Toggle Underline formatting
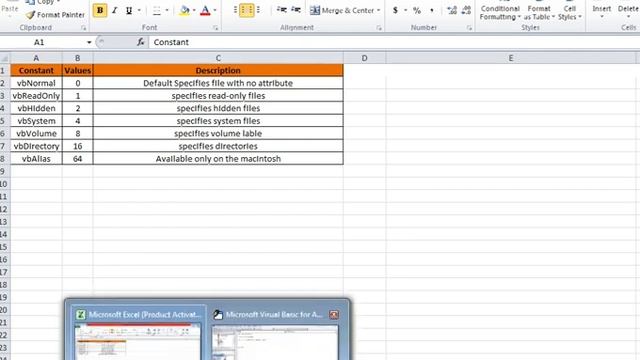Screen dimensions: 640x360 coord(129,10)
